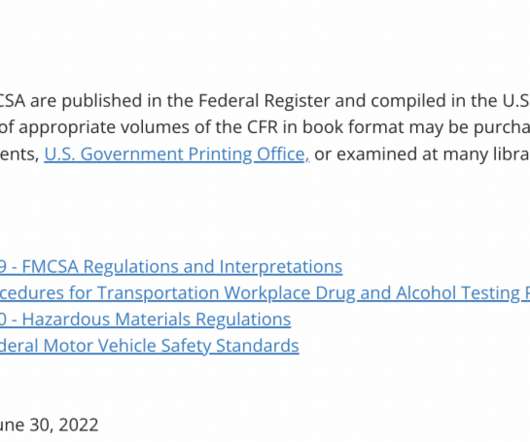The width and height of the screenshot is (530, 442).
Task: Click the word "Standards" in safety link
Action: [257, 346]
